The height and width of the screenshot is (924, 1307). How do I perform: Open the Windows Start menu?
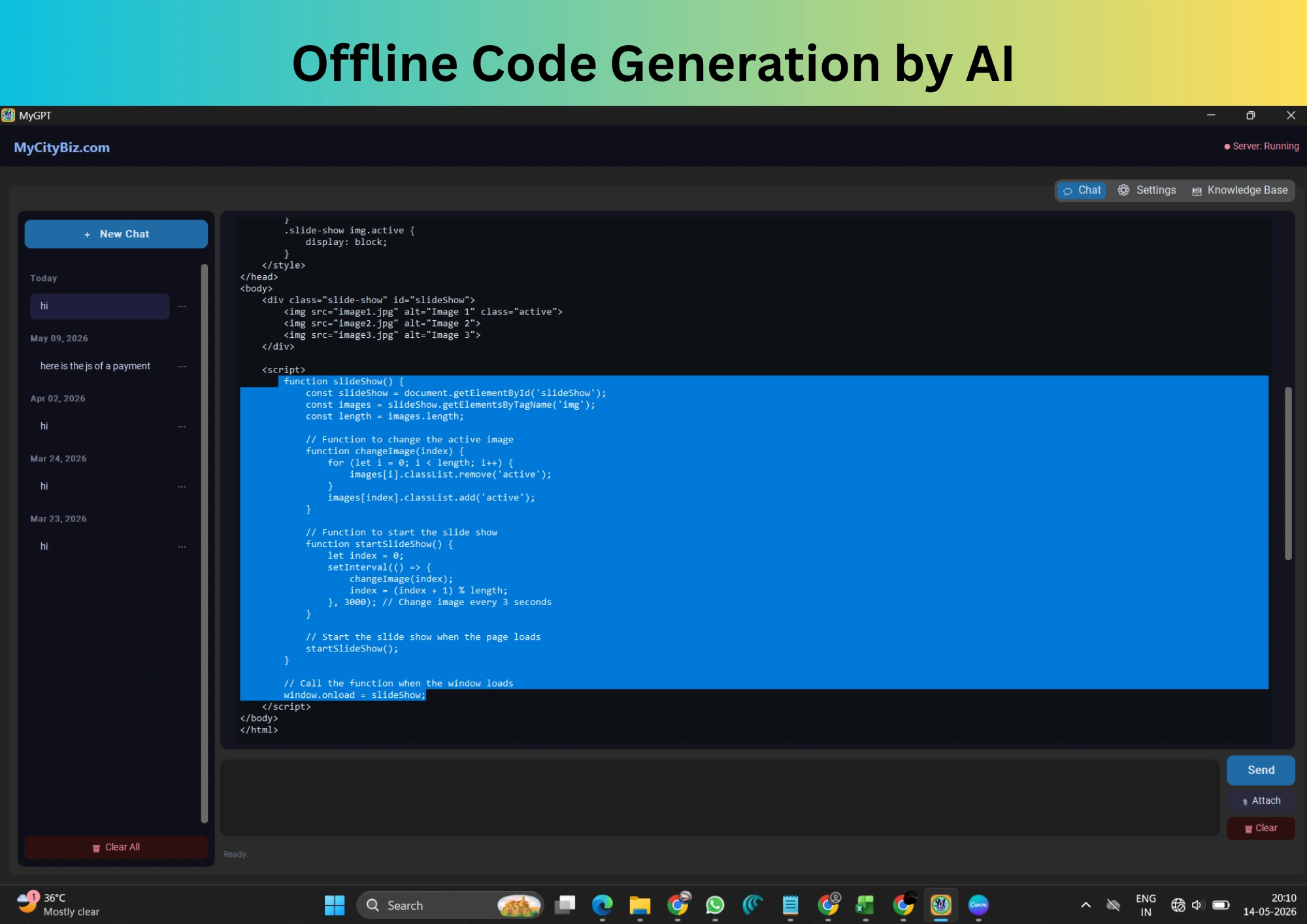pos(335,905)
